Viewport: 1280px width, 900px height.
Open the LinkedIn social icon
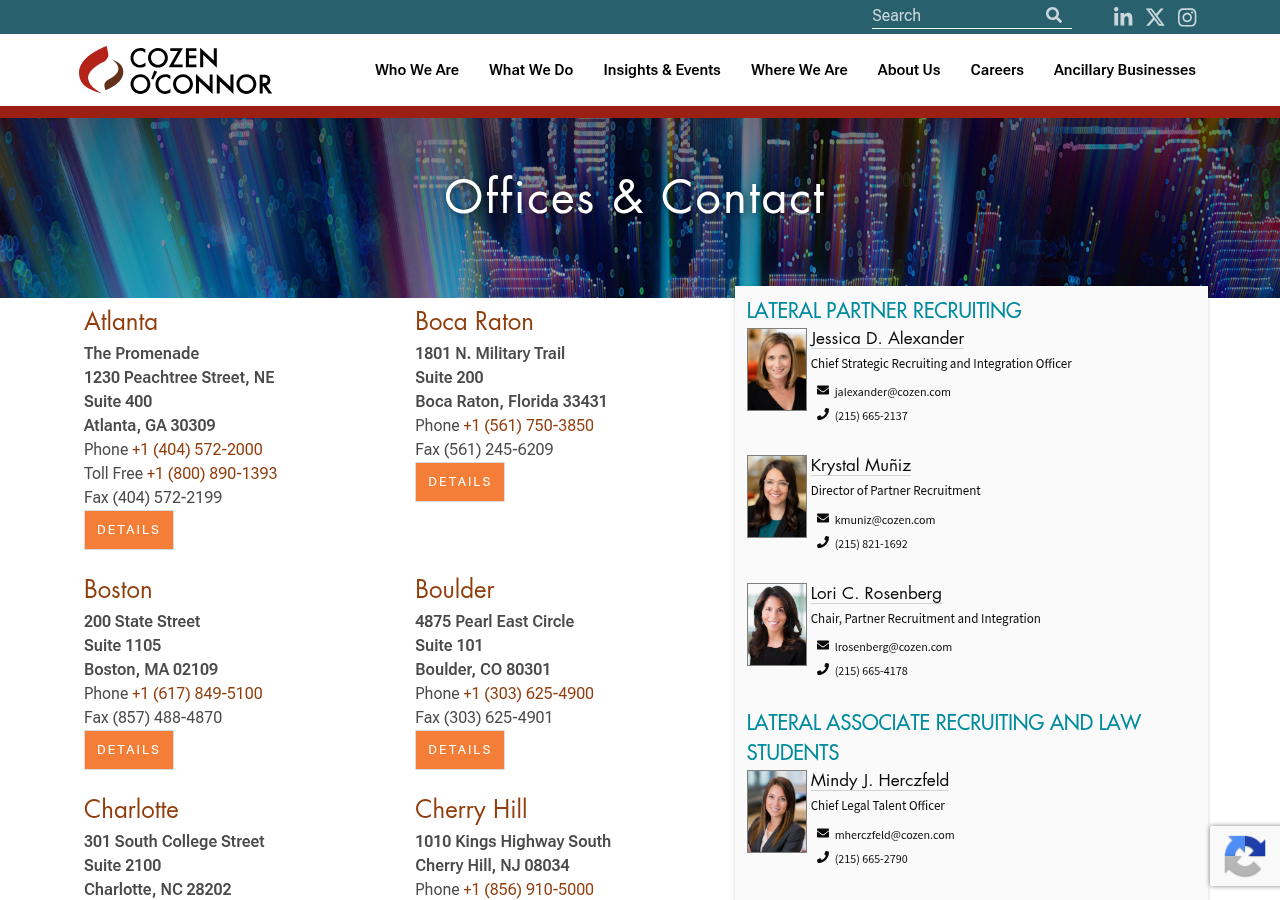(1123, 17)
